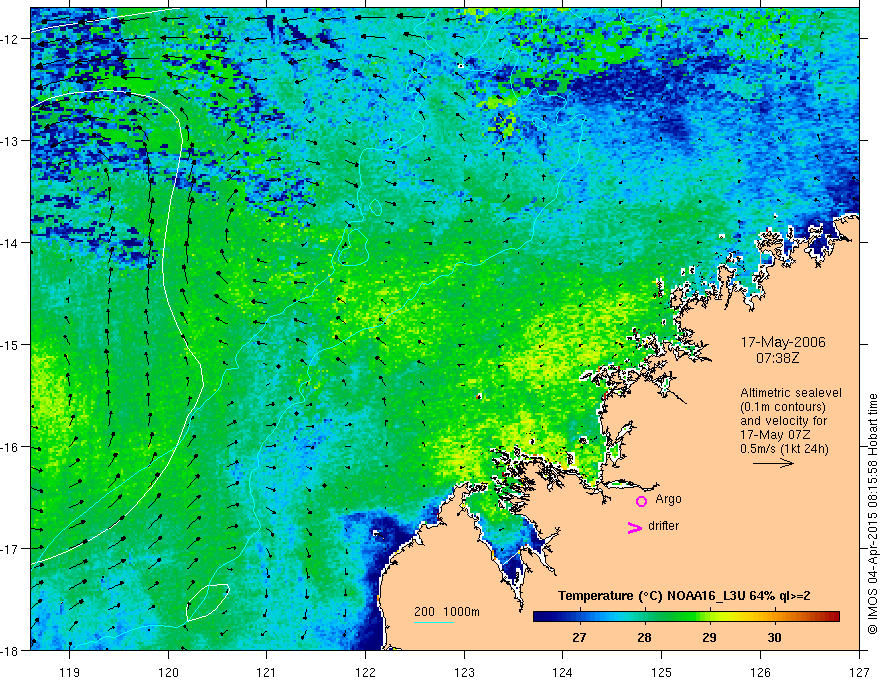880x680 pixels.
Task: Click the magenta Argo circle legend marker
Action: 641,501
